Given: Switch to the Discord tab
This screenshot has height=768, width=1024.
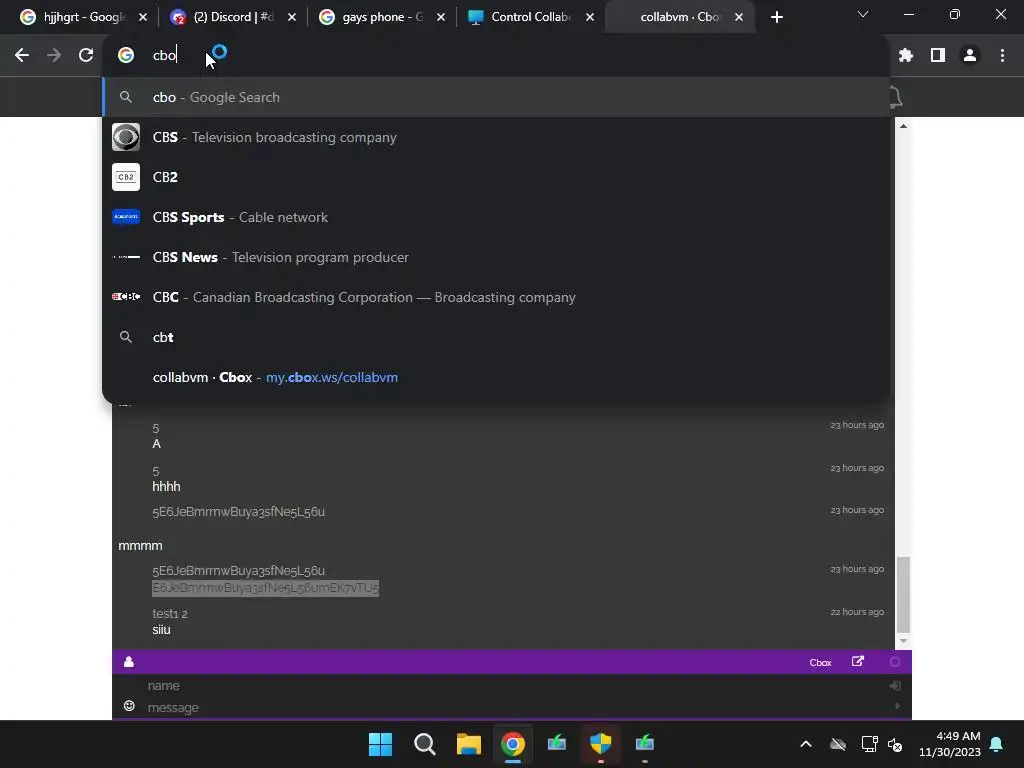Looking at the screenshot, I should [232, 18].
